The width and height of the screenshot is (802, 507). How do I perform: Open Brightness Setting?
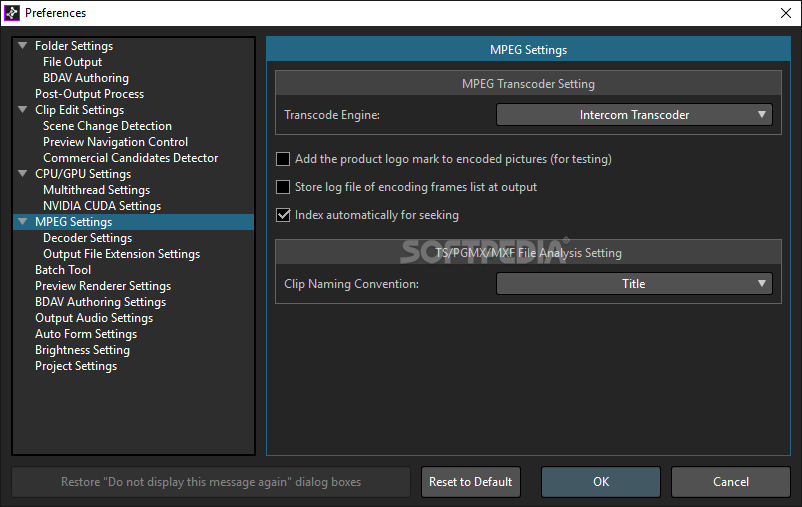coord(82,350)
